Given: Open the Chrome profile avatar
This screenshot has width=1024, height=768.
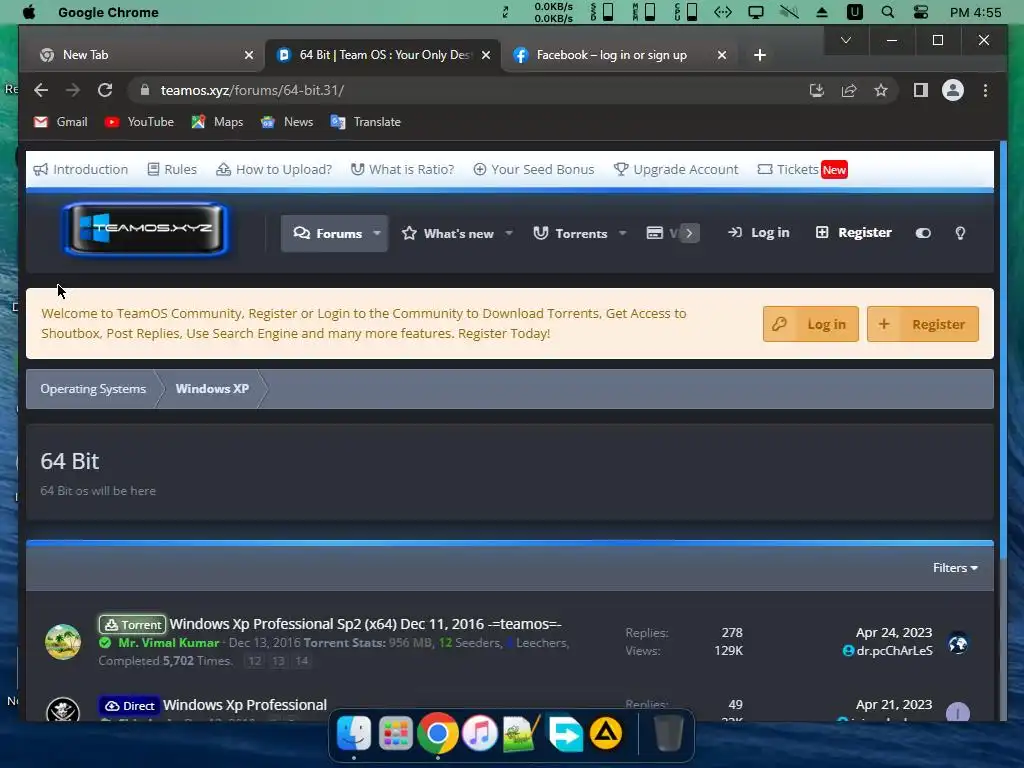Looking at the screenshot, I should 953,90.
